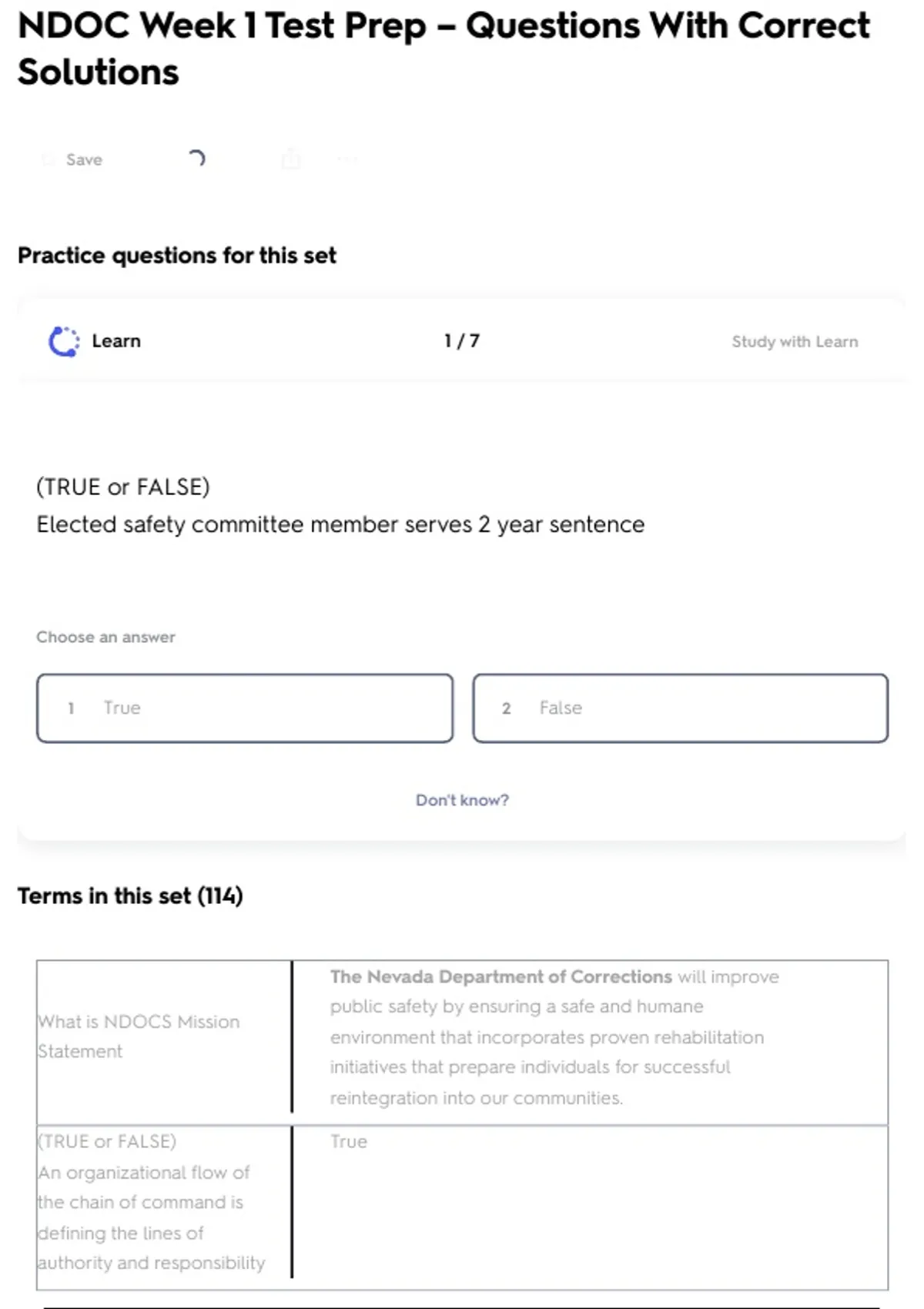Screen dimensions: 924x1309
Task: Click the Learn mode circular icon
Action: click(64, 341)
